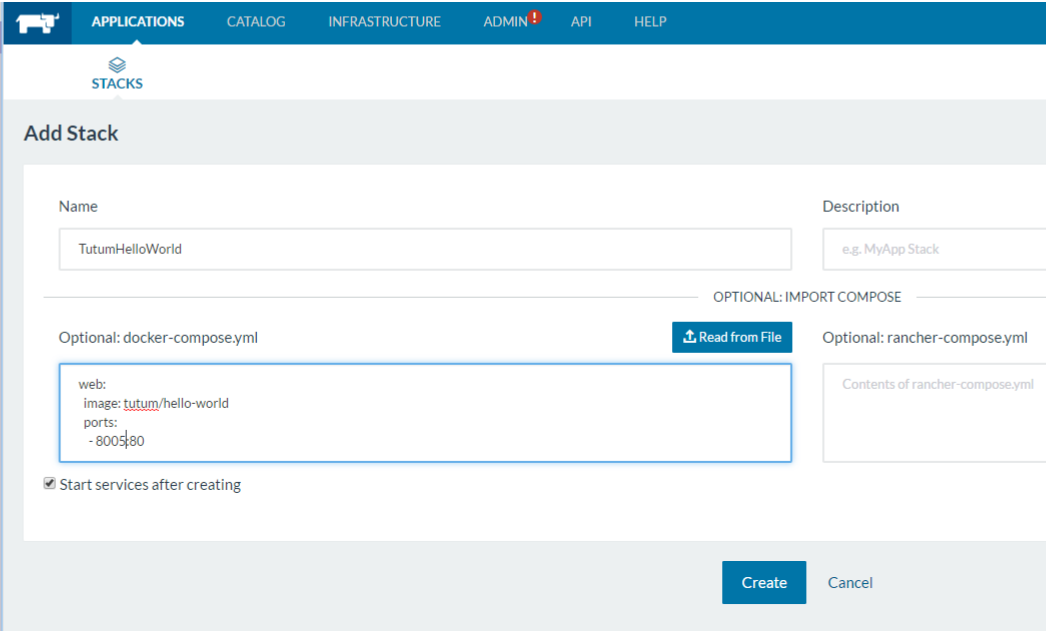Open the HELP menu

[649, 21]
